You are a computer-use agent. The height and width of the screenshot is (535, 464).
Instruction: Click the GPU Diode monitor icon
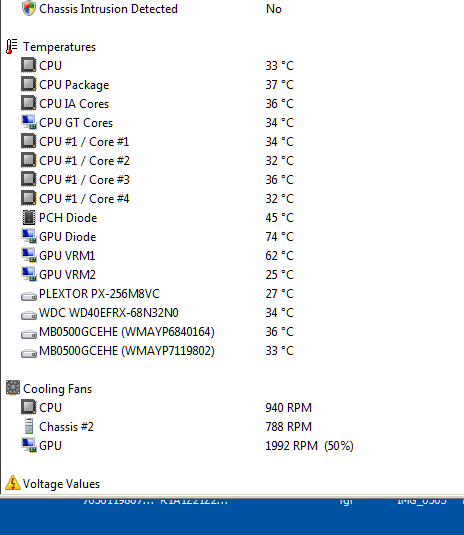[x=29, y=236]
